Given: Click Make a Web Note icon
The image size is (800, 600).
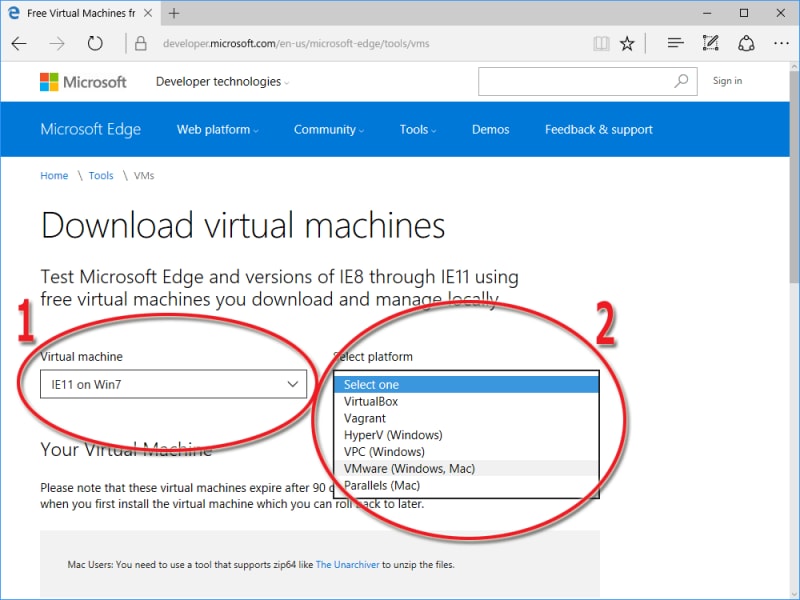Looking at the screenshot, I should pos(710,44).
